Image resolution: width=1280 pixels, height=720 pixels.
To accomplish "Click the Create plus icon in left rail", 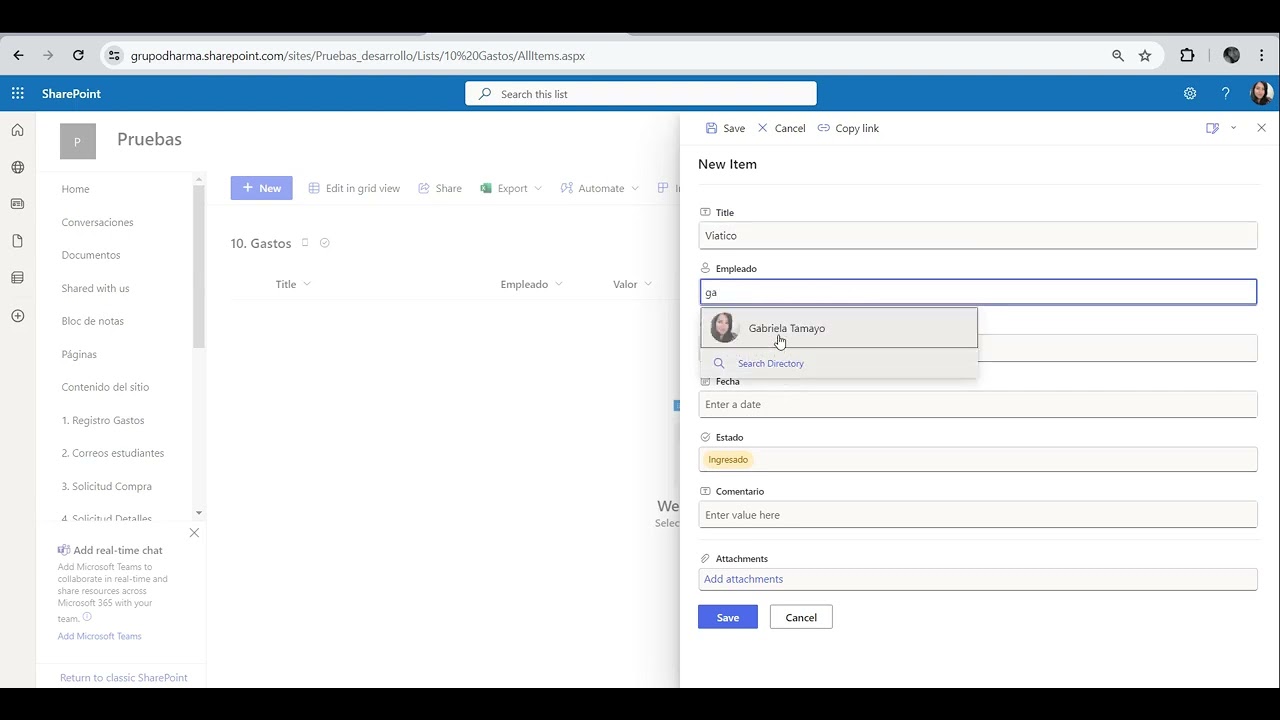I will click(17, 316).
